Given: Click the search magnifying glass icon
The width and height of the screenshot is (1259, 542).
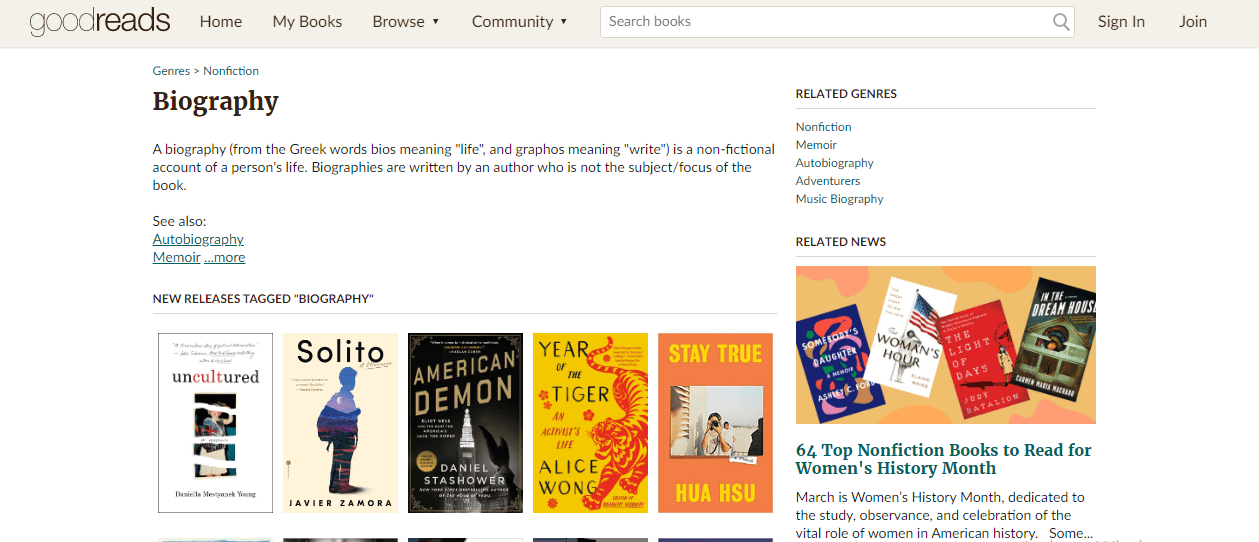Looking at the screenshot, I should click(x=1061, y=22).
